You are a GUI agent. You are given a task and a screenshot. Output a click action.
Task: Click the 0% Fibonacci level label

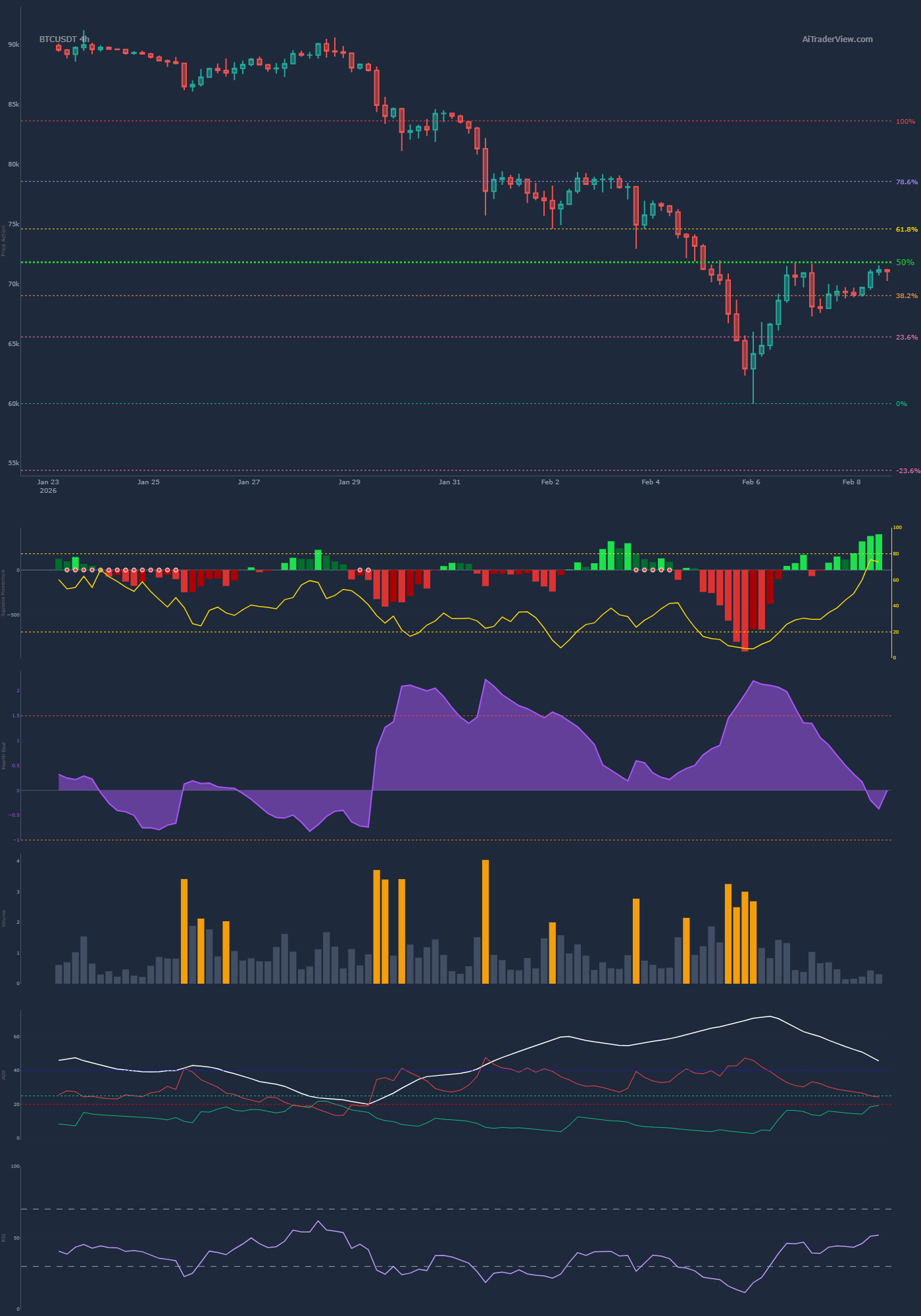click(x=901, y=404)
